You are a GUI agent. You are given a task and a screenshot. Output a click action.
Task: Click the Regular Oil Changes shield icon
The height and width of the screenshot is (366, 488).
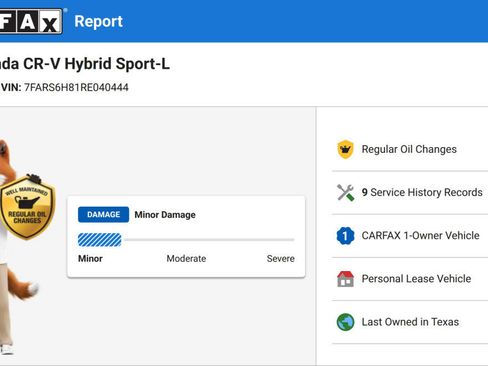pyautogui.click(x=345, y=149)
